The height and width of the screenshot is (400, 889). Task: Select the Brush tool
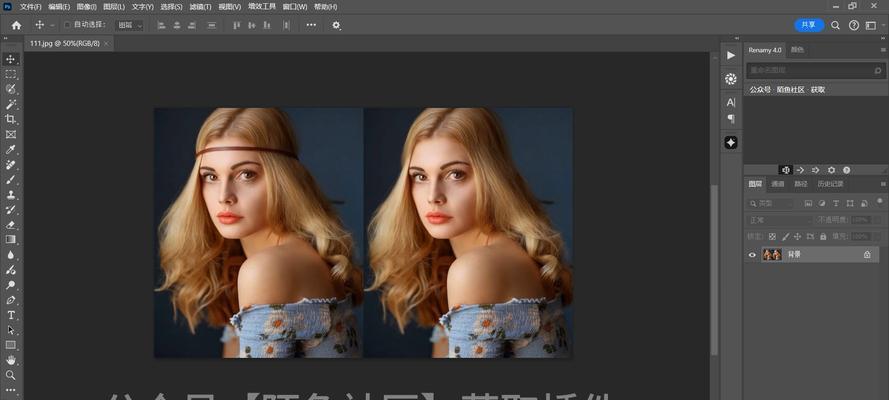[x=10, y=180]
